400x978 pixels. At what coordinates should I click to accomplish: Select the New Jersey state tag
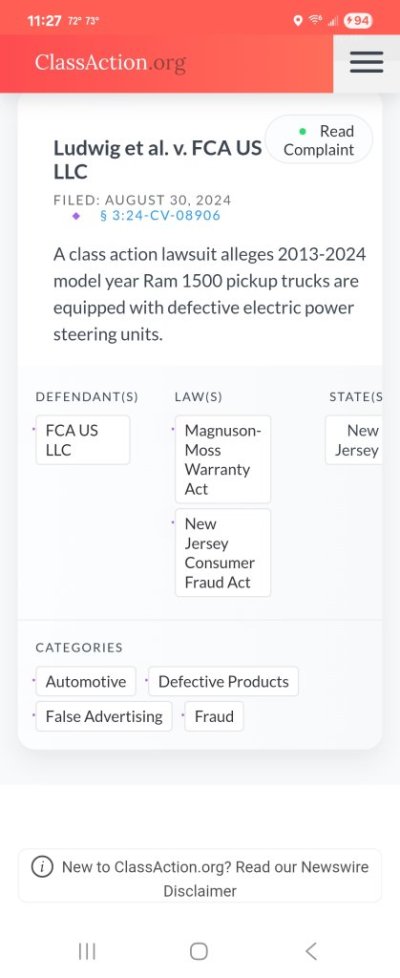click(x=354, y=440)
